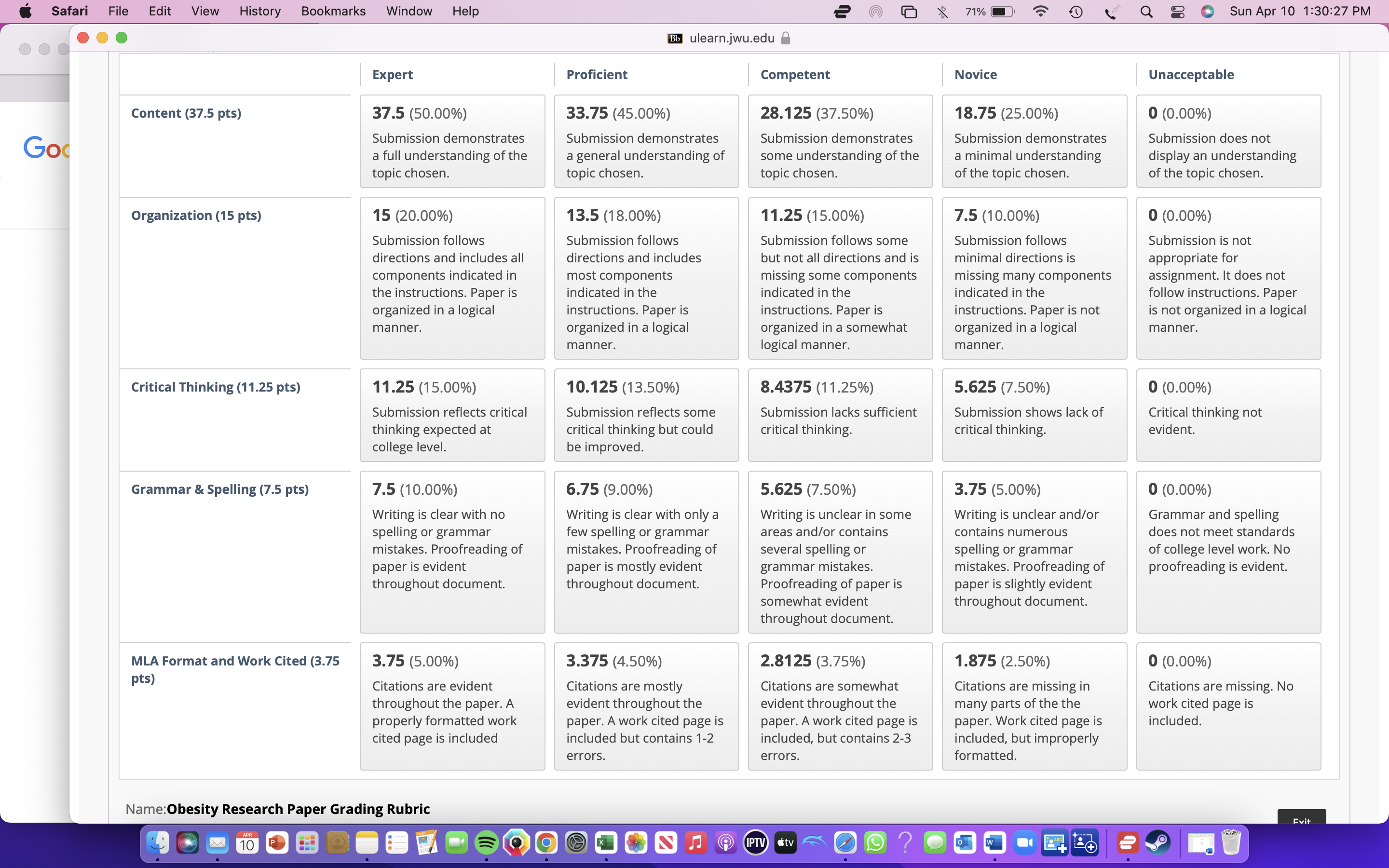Open System Preferences from dock
Image resolution: width=1389 pixels, height=868 pixels.
point(576,843)
